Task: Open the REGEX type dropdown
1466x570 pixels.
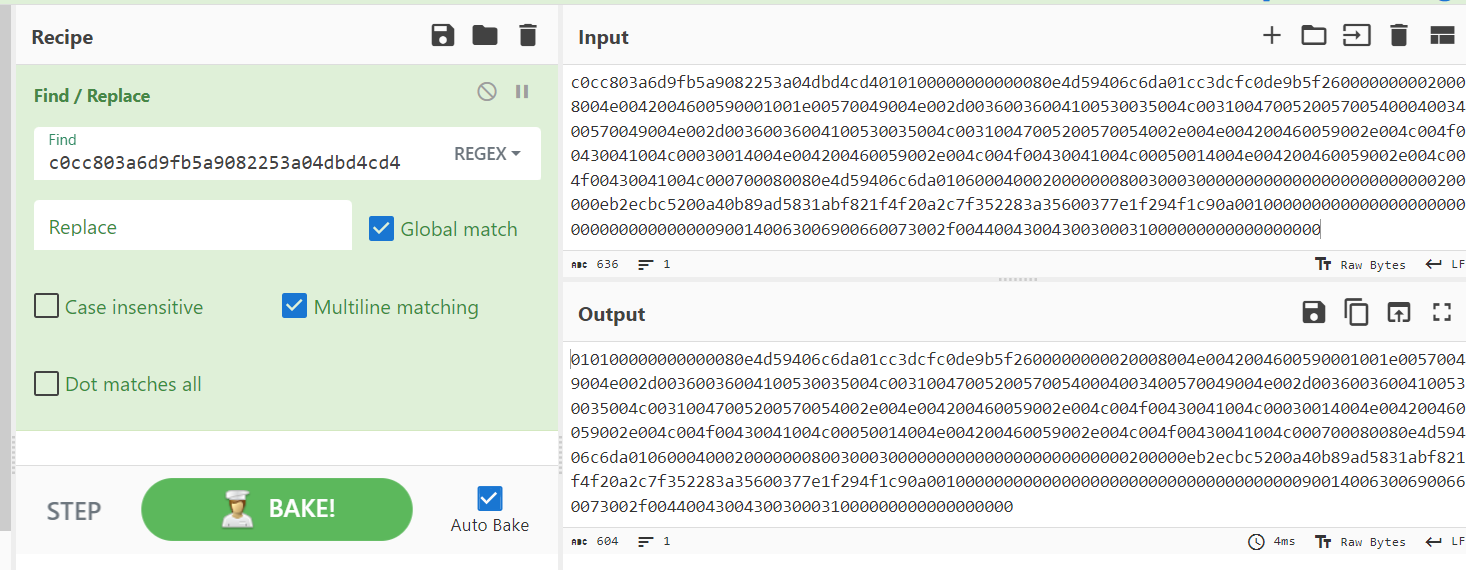Action: 487,154
